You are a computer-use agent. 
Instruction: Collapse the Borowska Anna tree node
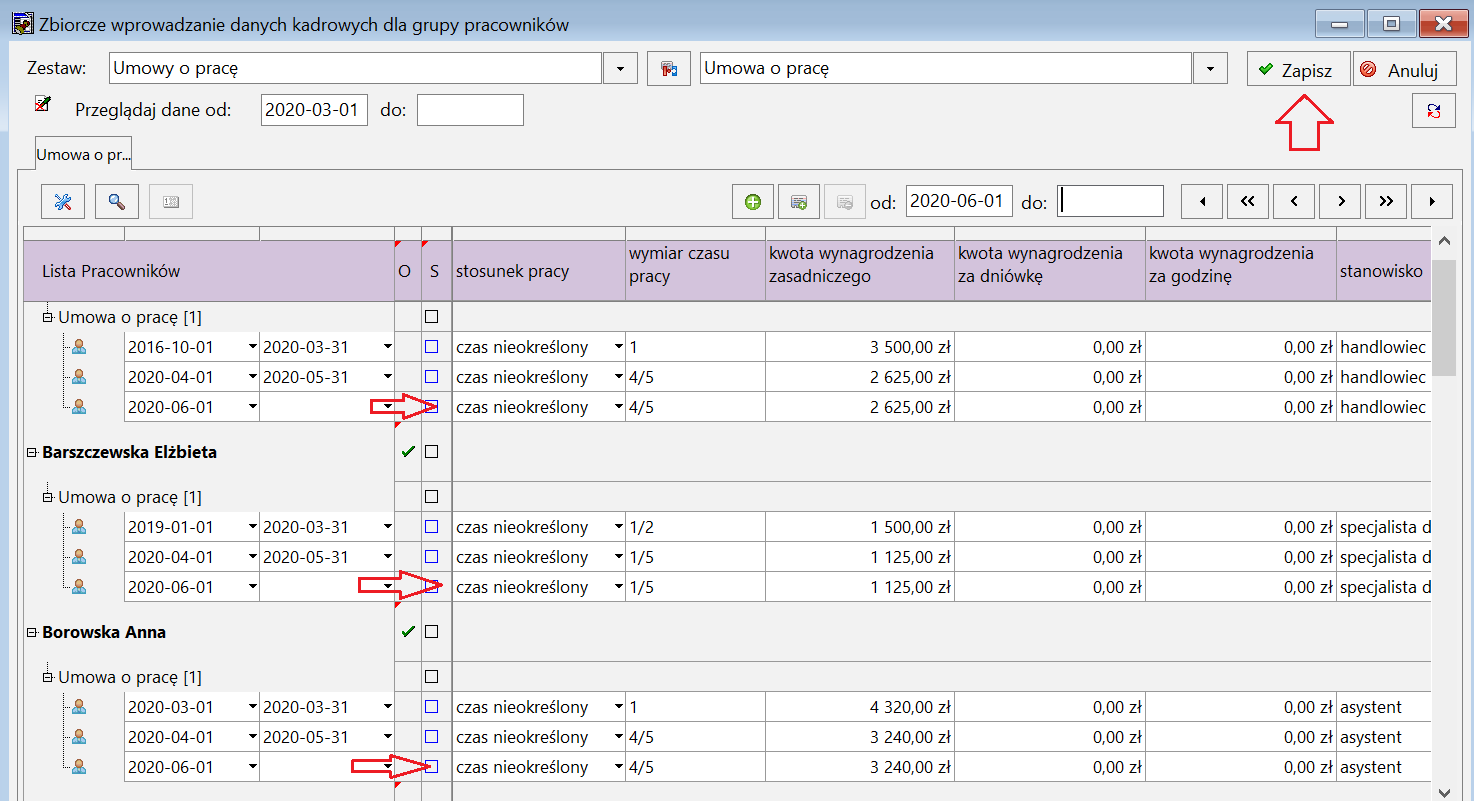coord(32,632)
